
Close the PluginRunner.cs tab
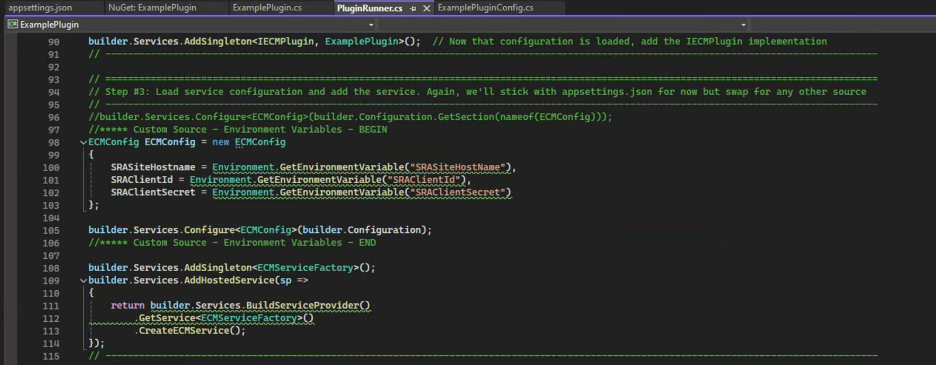426,9
